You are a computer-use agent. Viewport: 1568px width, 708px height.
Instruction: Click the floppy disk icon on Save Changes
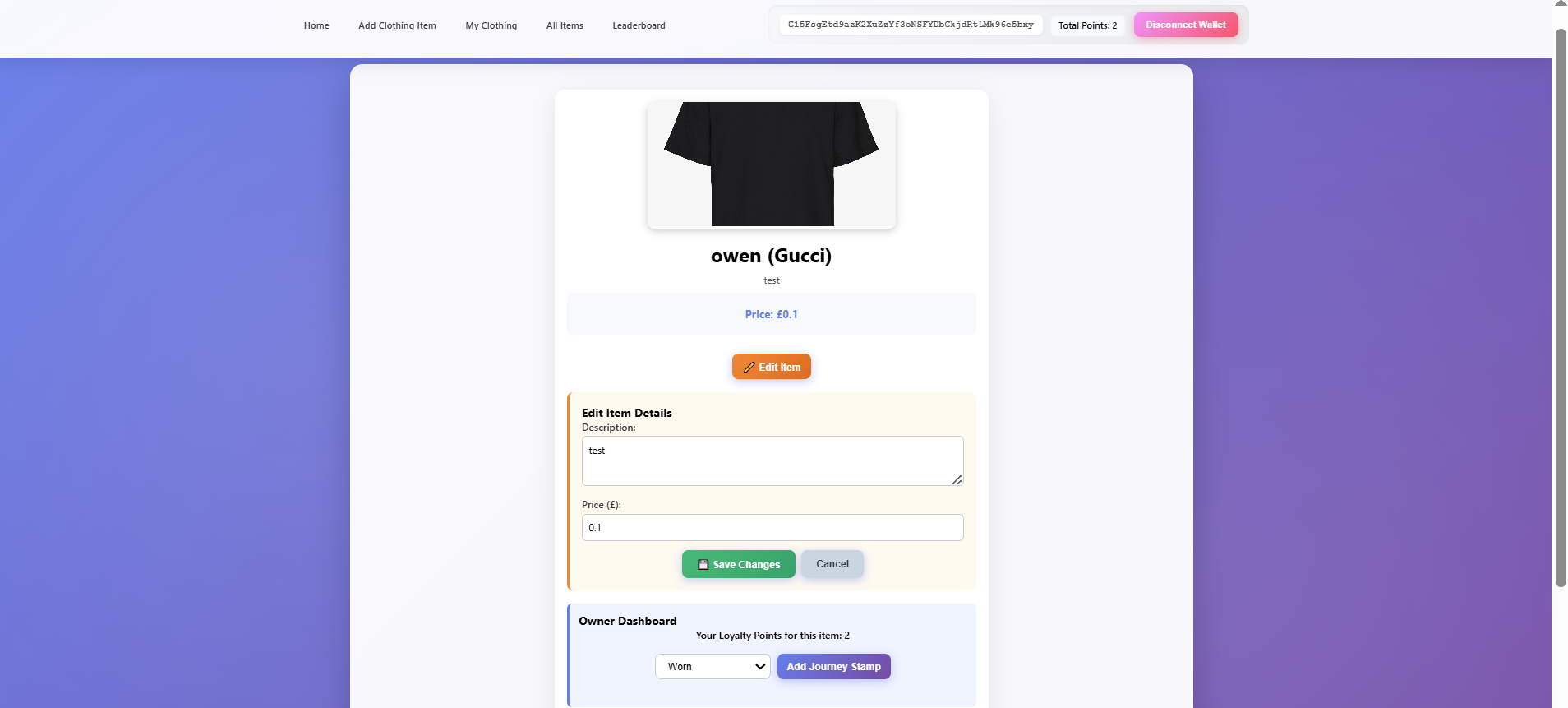[703, 565]
